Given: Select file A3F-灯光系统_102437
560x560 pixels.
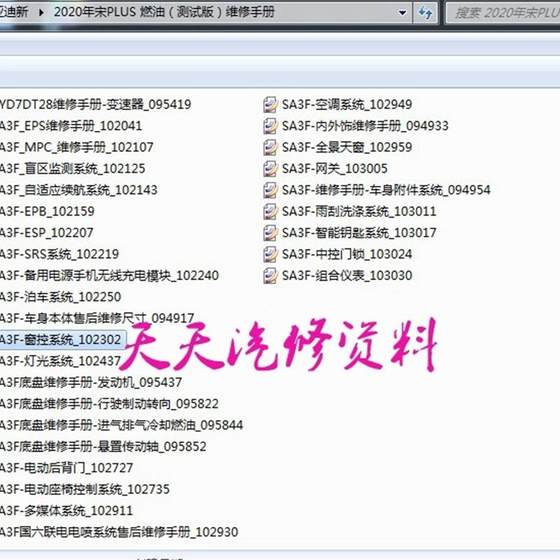Looking at the screenshot, I should point(61,361).
